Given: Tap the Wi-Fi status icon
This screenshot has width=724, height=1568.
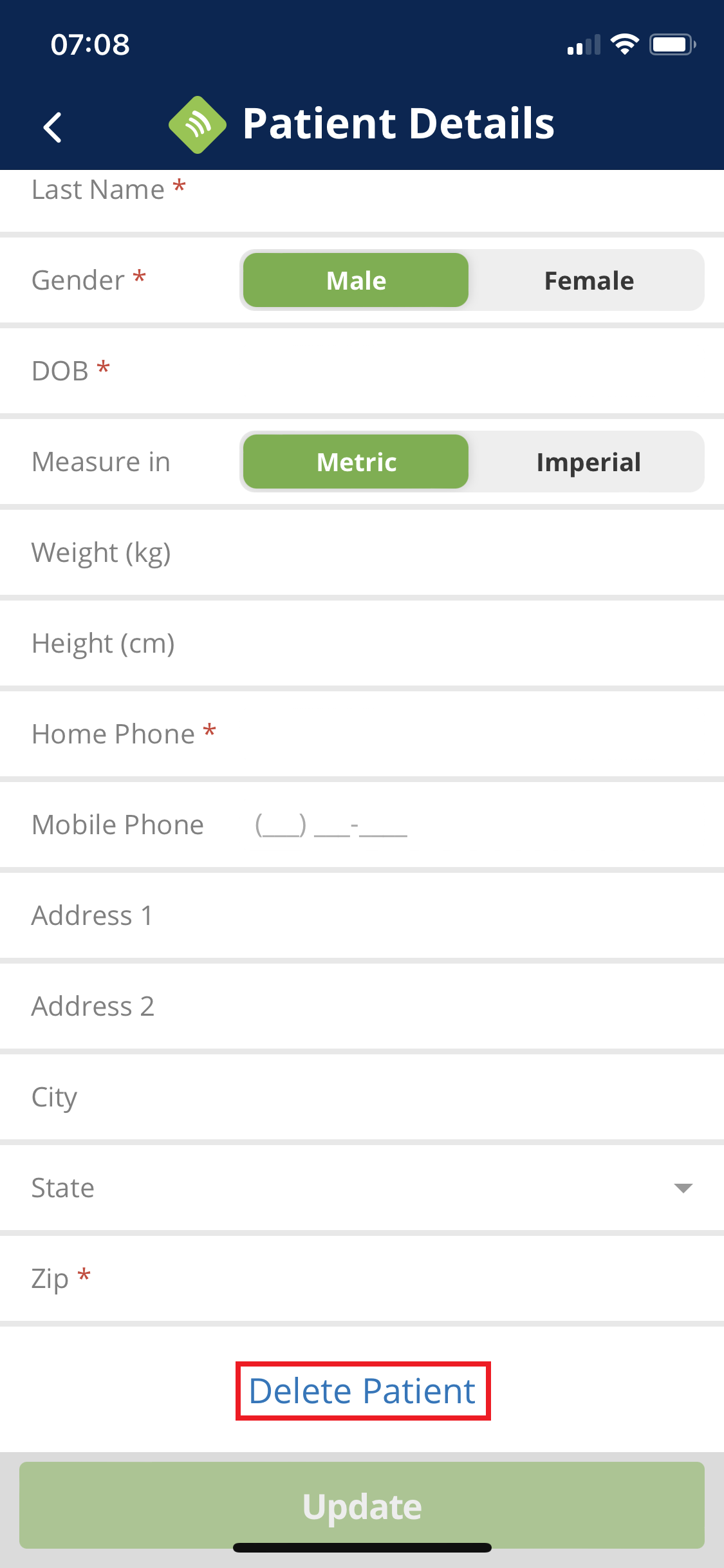Looking at the screenshot, I should pos(624,44).
